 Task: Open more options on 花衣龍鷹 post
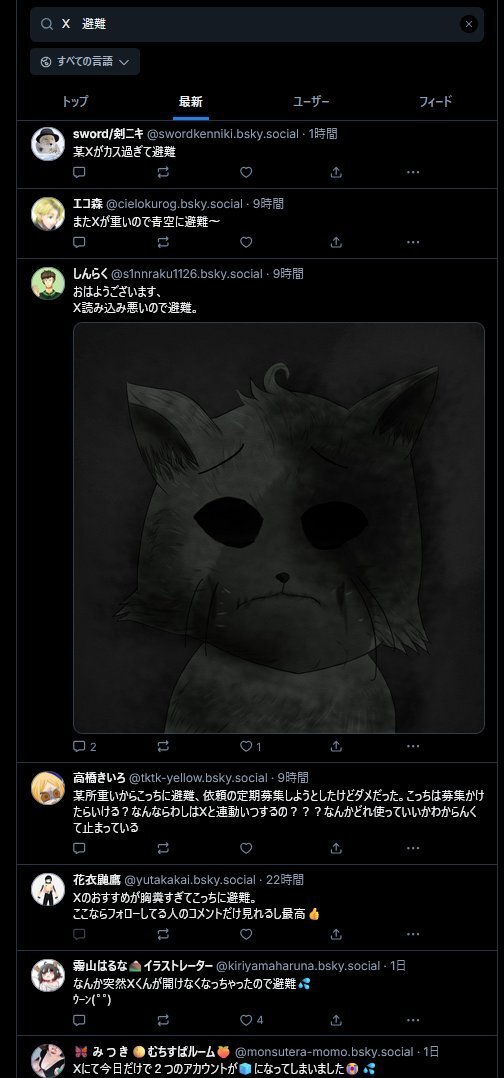point(413,934)
